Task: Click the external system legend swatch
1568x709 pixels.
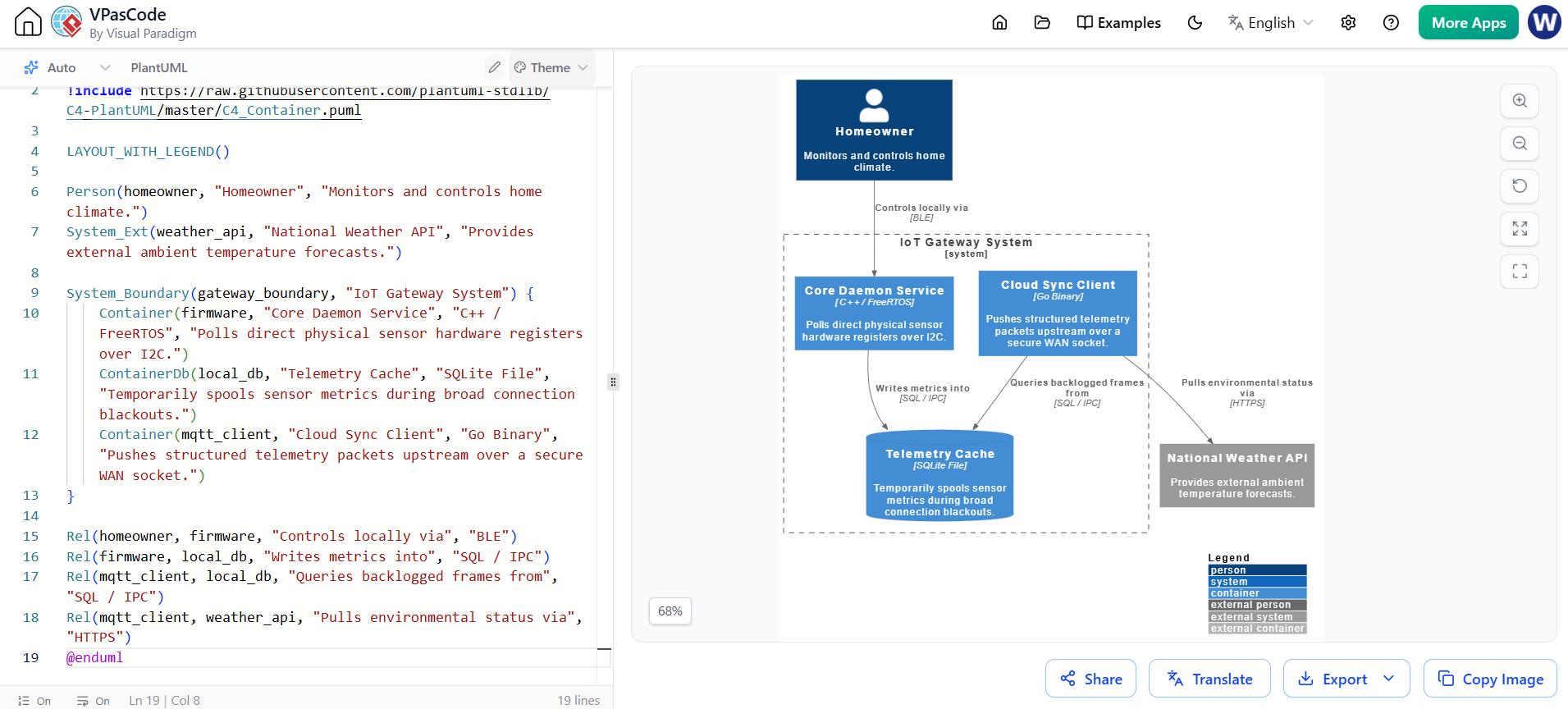Action: [x=1257, y=617]
